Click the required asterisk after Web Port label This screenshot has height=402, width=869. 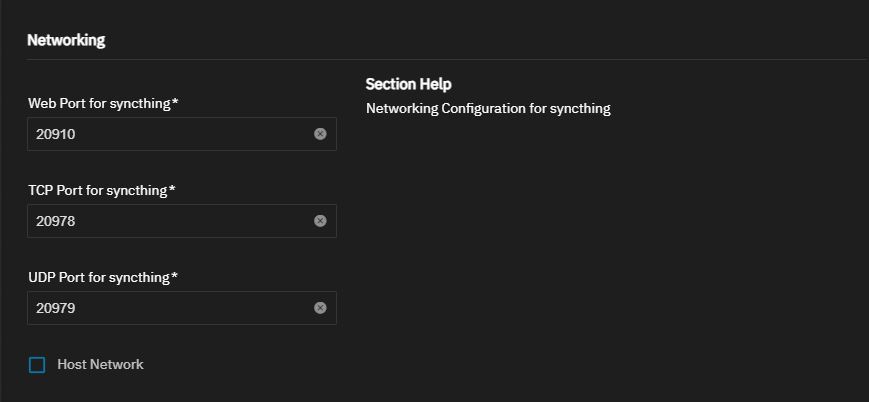tap(175, 102)
